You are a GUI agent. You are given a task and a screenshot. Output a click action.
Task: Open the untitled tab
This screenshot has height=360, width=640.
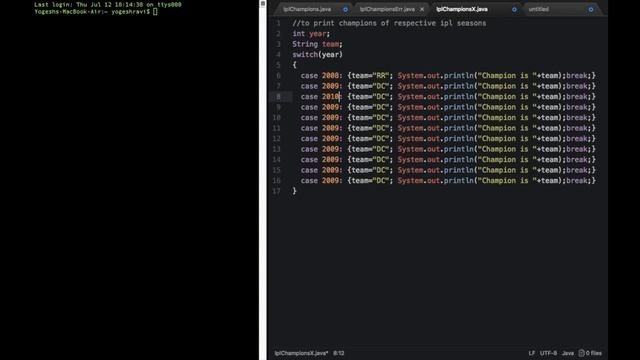pos(538,9)
